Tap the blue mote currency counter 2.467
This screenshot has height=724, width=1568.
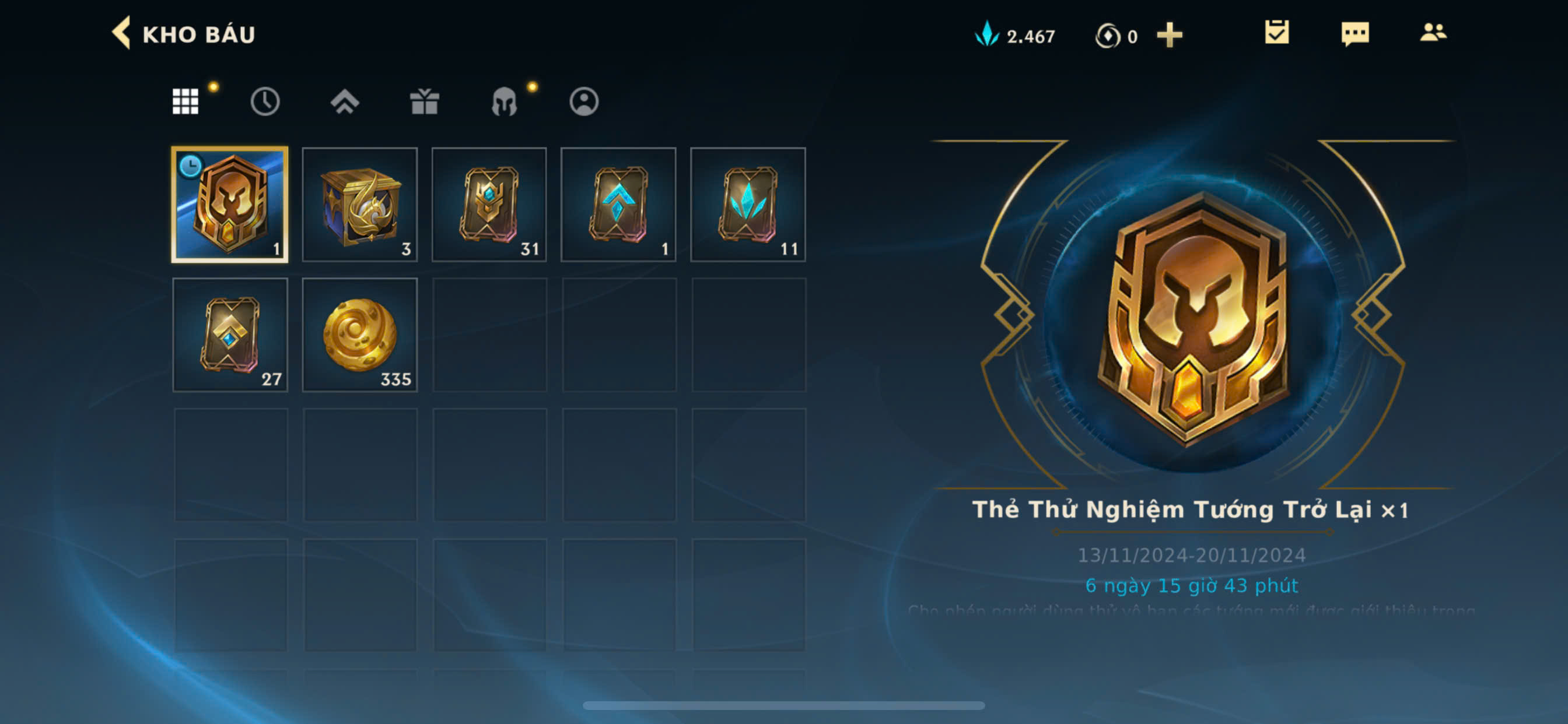click(1014, 36)
